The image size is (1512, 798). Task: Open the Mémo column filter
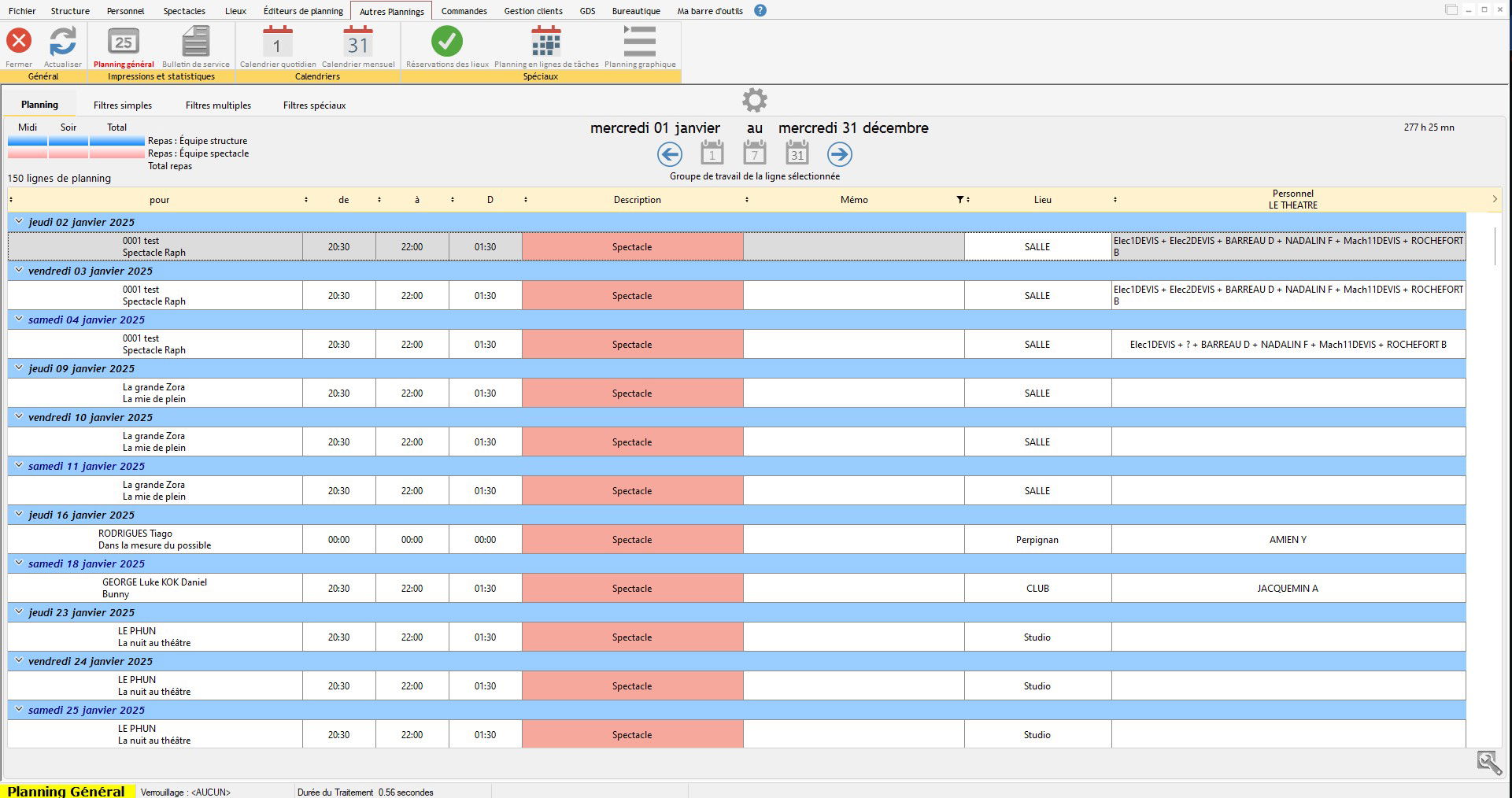[959, 200]
